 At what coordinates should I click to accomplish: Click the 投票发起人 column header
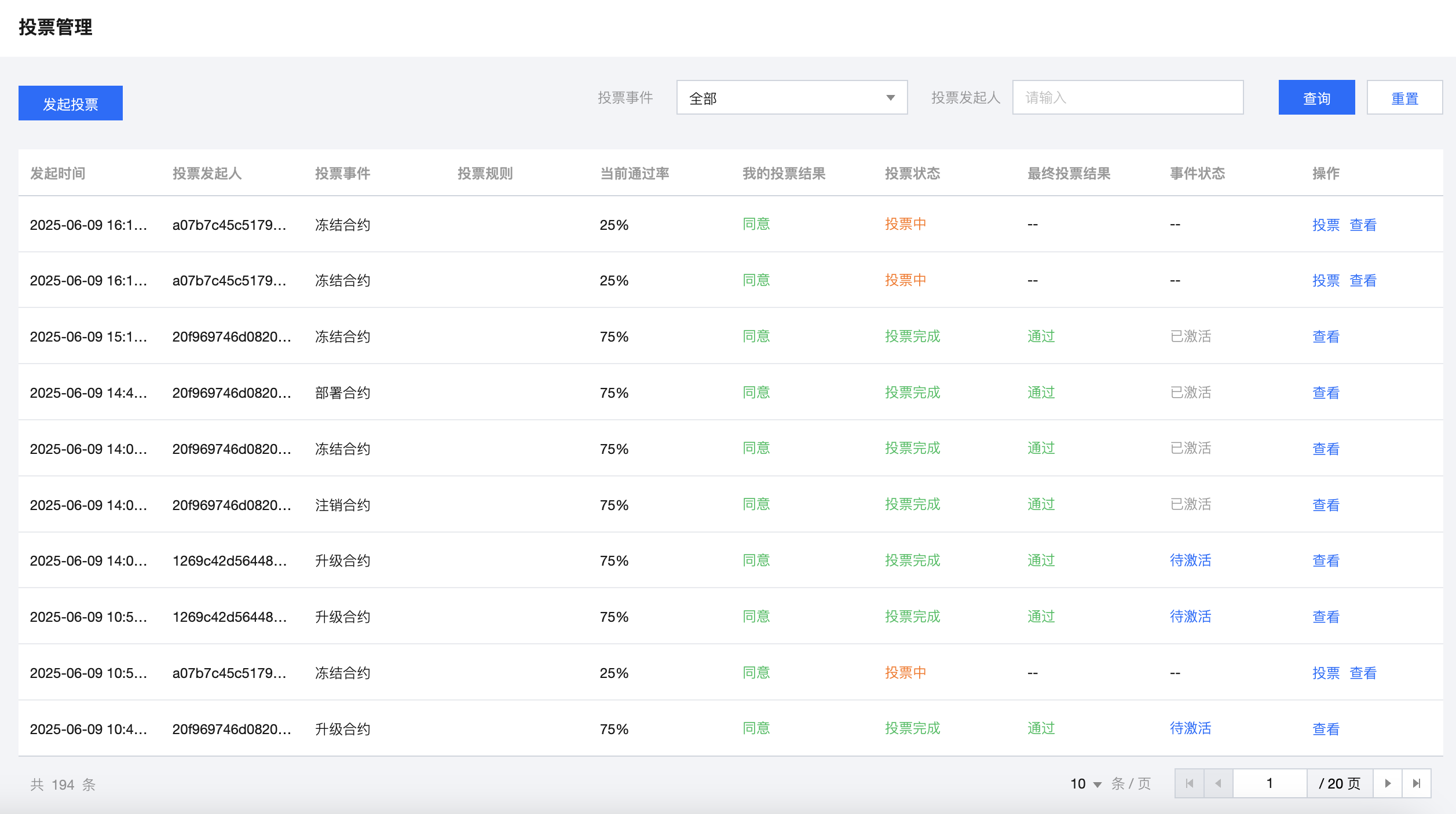tap(207, 173)
